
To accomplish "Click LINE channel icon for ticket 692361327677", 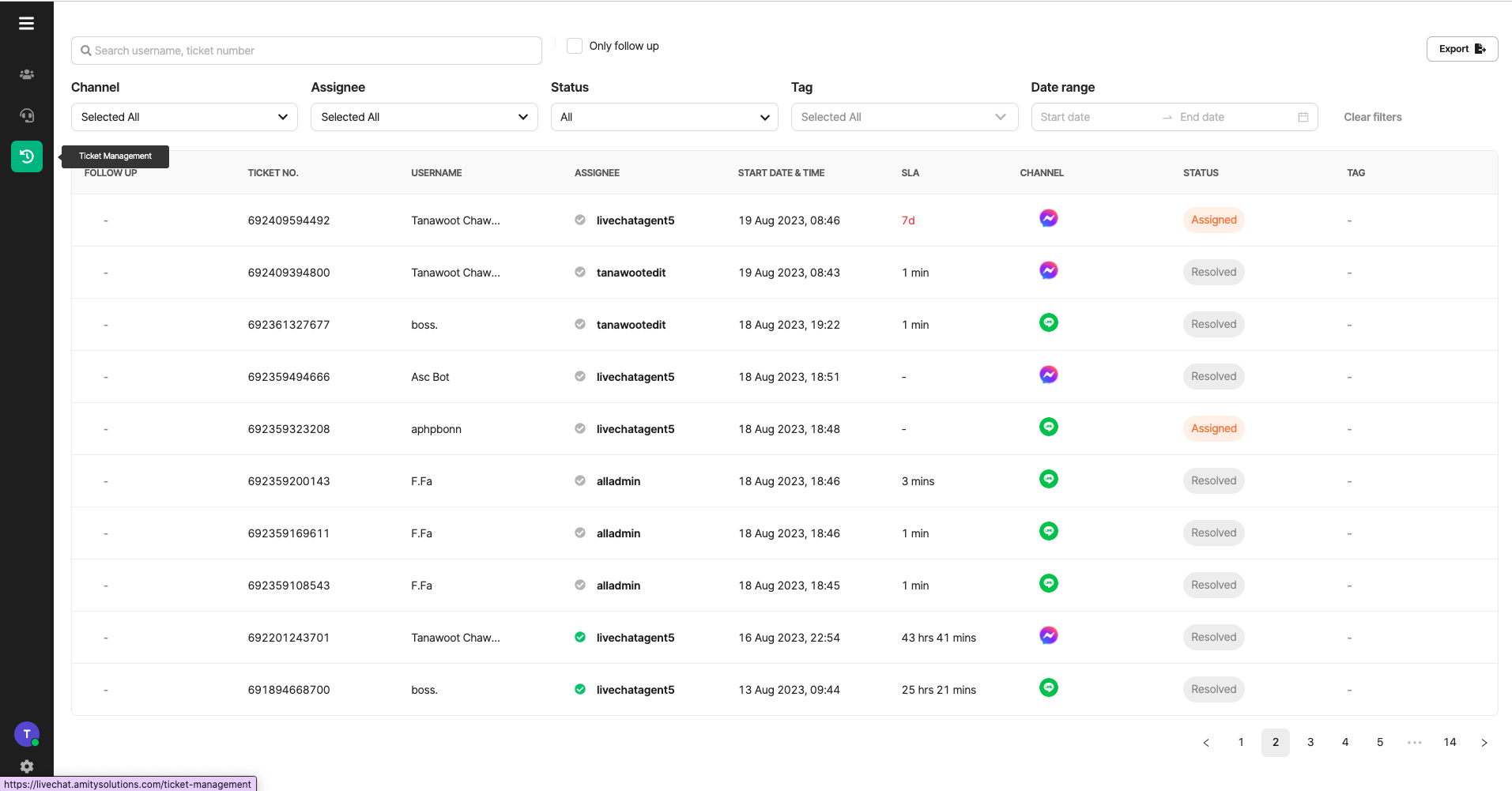I will pyautogui.click(x=1048, y=323).
